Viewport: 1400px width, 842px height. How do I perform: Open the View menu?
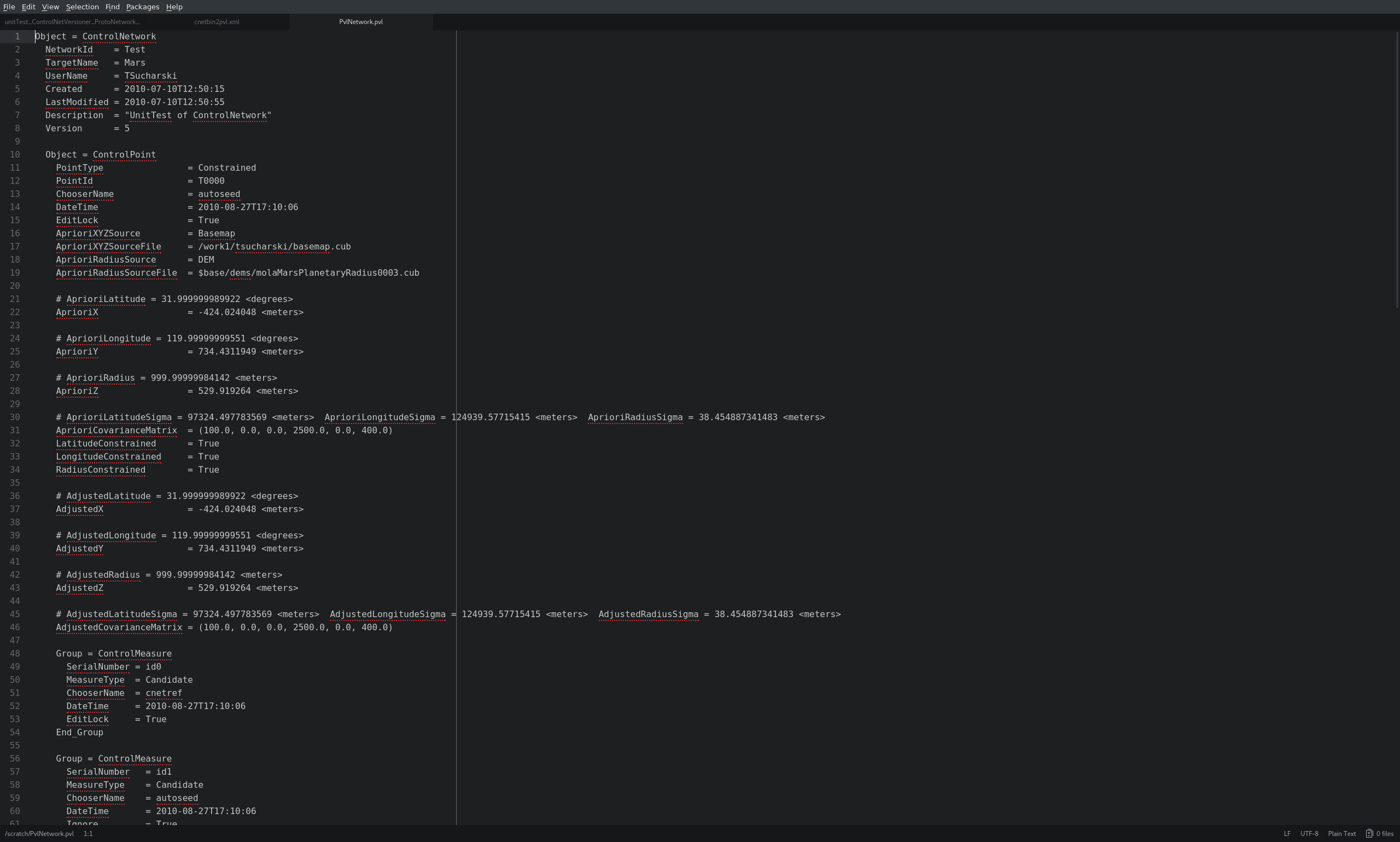point(50,7)
